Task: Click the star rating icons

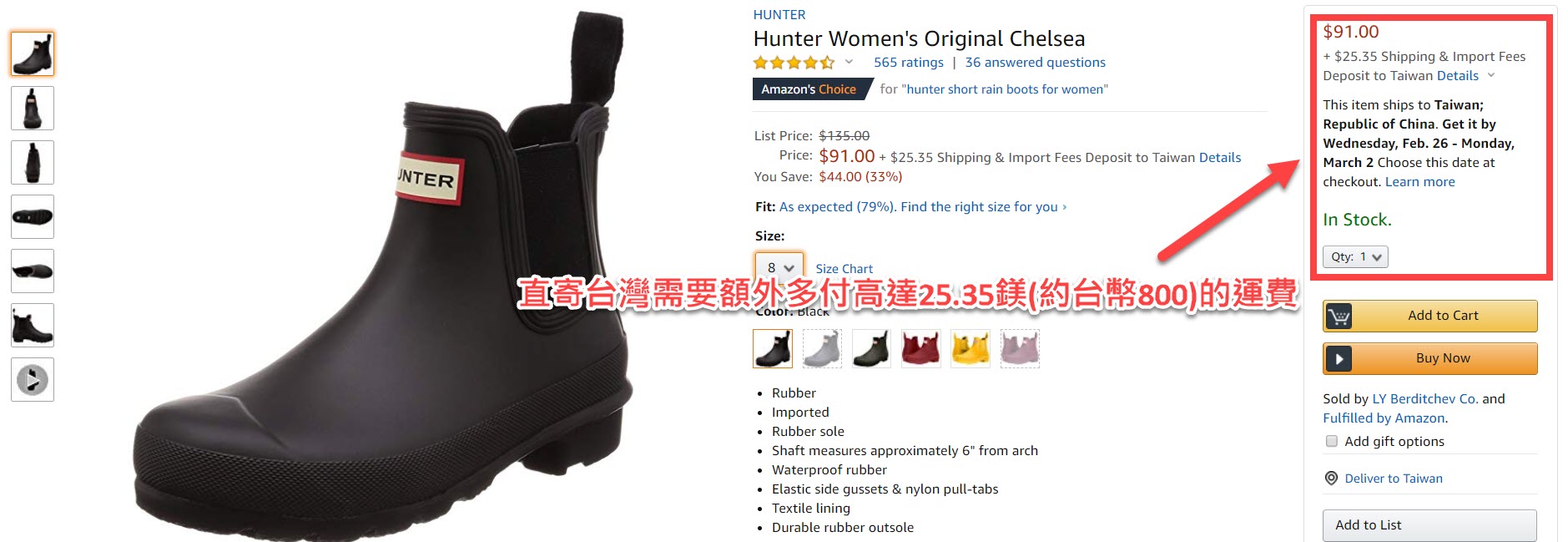Action: 794,63
